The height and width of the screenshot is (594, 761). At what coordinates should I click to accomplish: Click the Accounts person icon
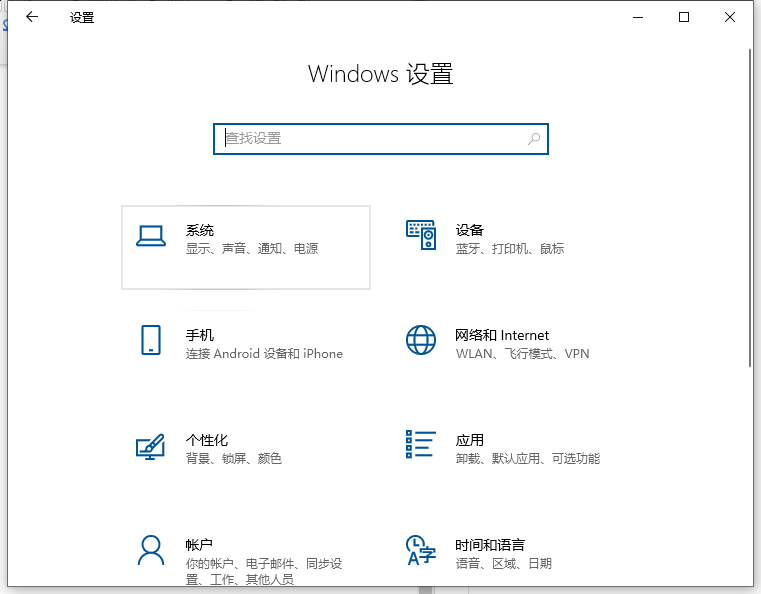pos(150,549)
